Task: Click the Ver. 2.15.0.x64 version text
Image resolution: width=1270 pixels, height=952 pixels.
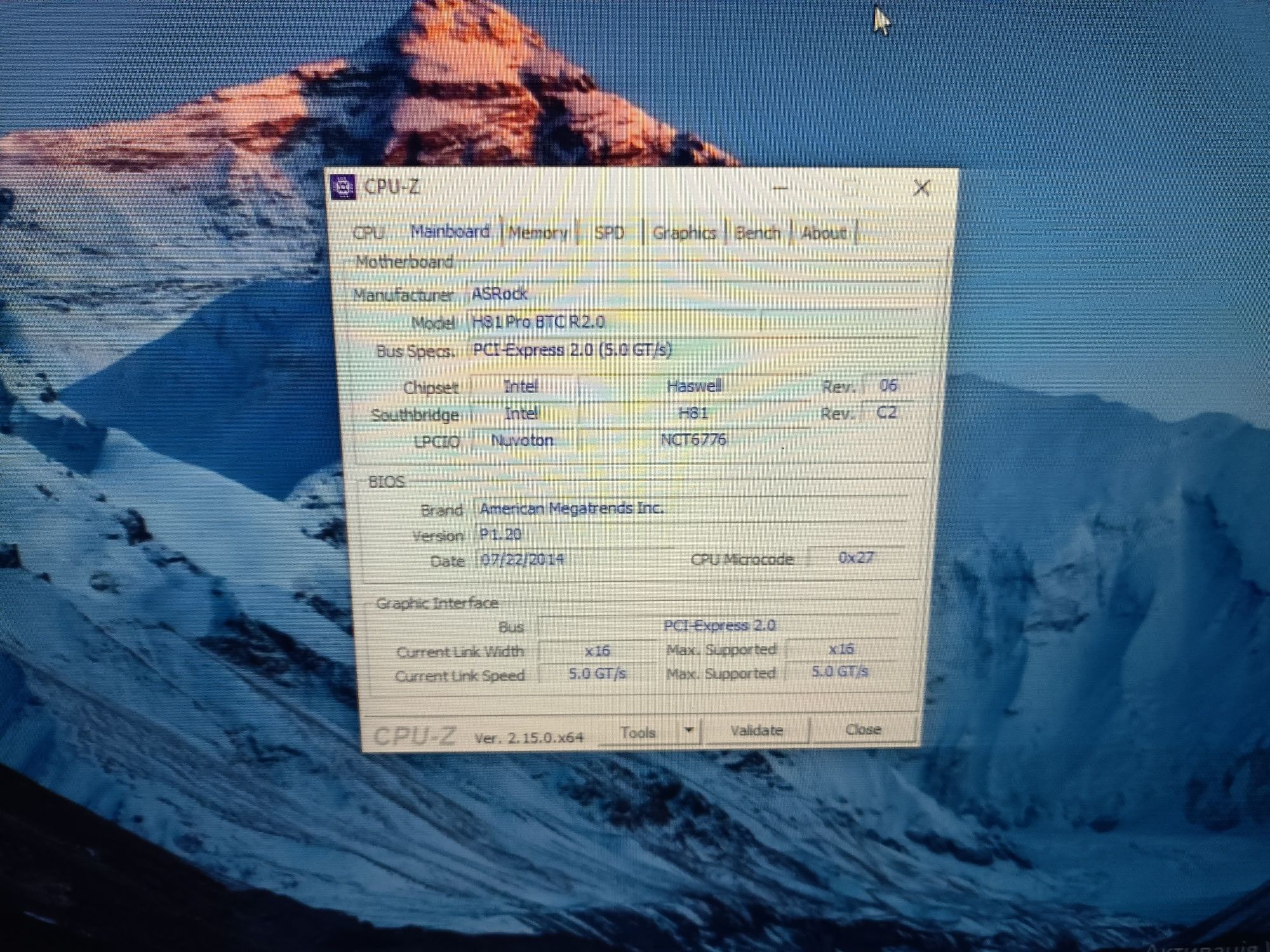Action: tap(528, 737)
